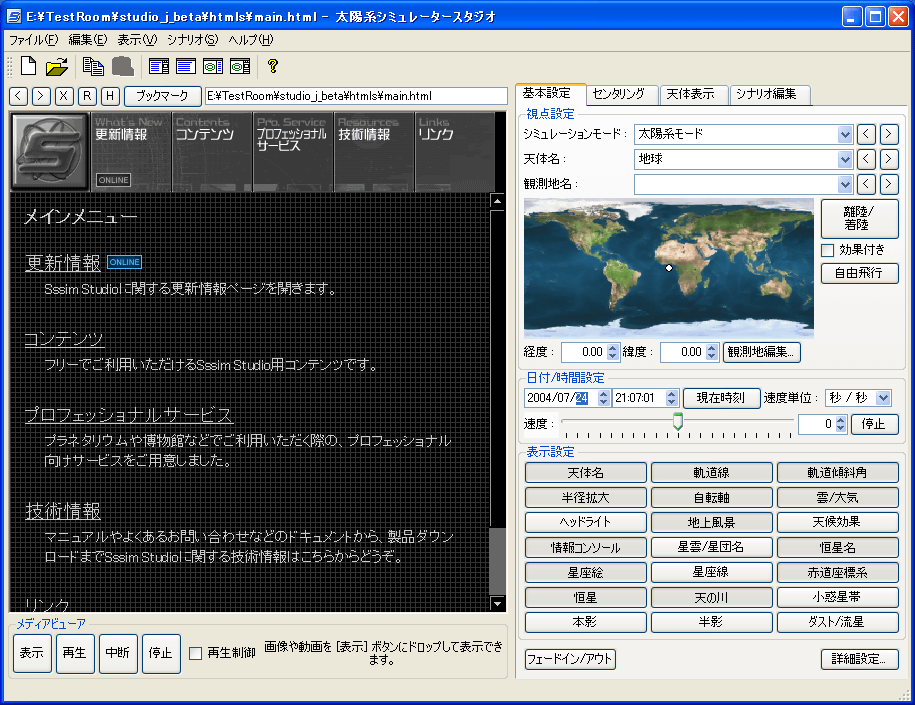
Task: Click the web page vertical scrollbar thumb
Action: [498, 561]
